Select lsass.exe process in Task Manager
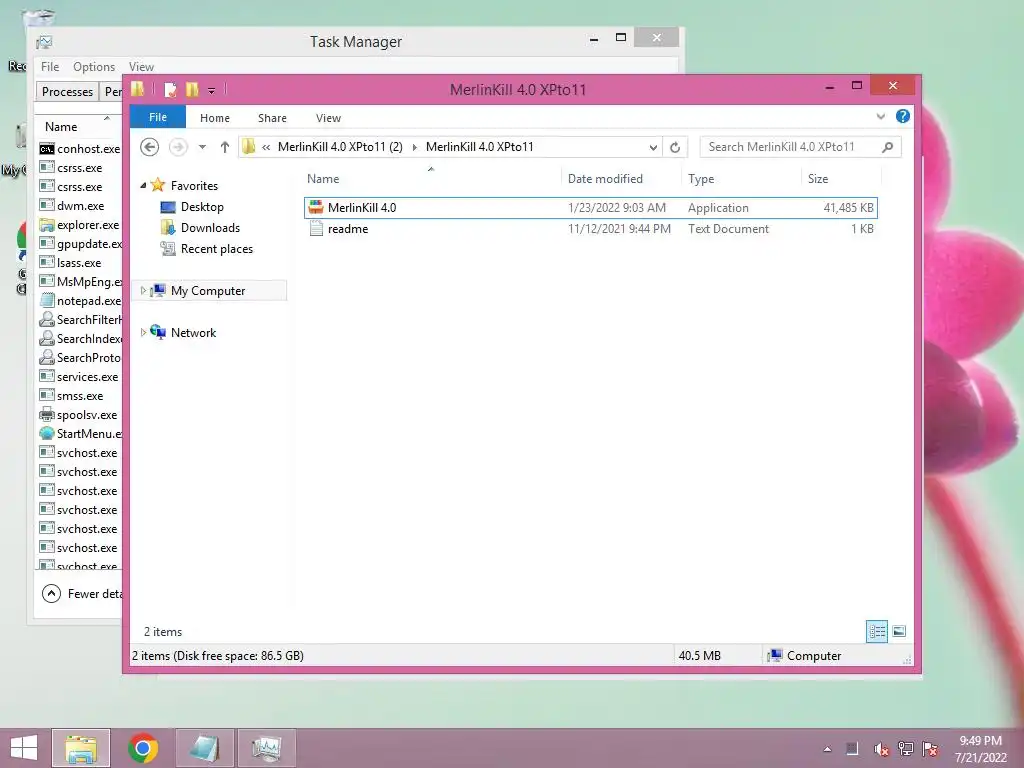The image size is (1024, 768). point(80,263)
